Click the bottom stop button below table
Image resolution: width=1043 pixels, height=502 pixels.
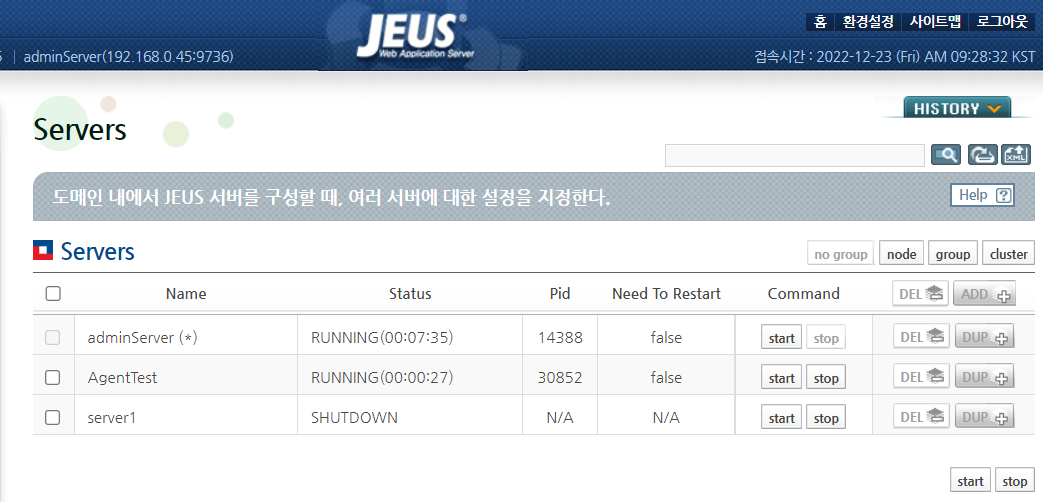click(1015, 481)
